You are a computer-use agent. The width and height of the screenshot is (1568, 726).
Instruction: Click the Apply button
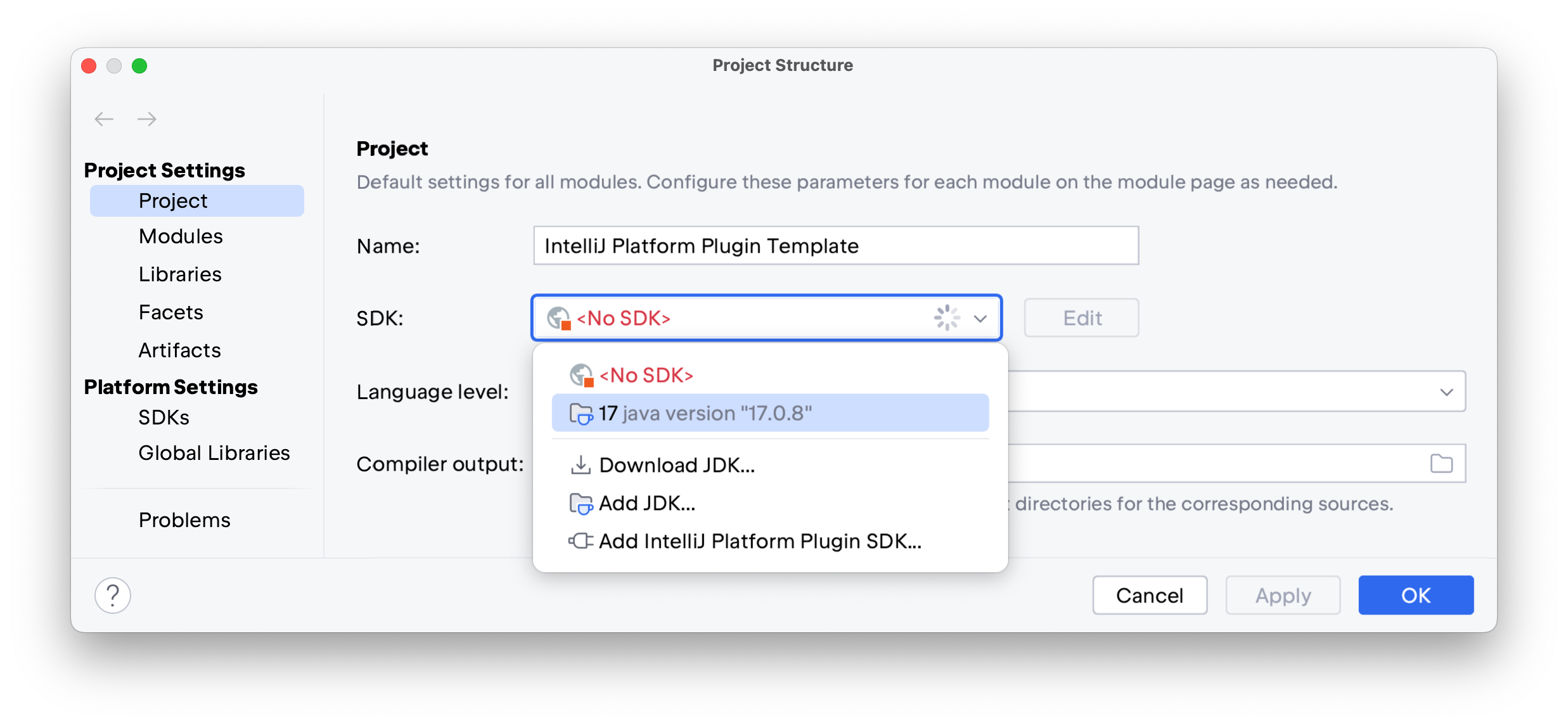point(1283,595)
